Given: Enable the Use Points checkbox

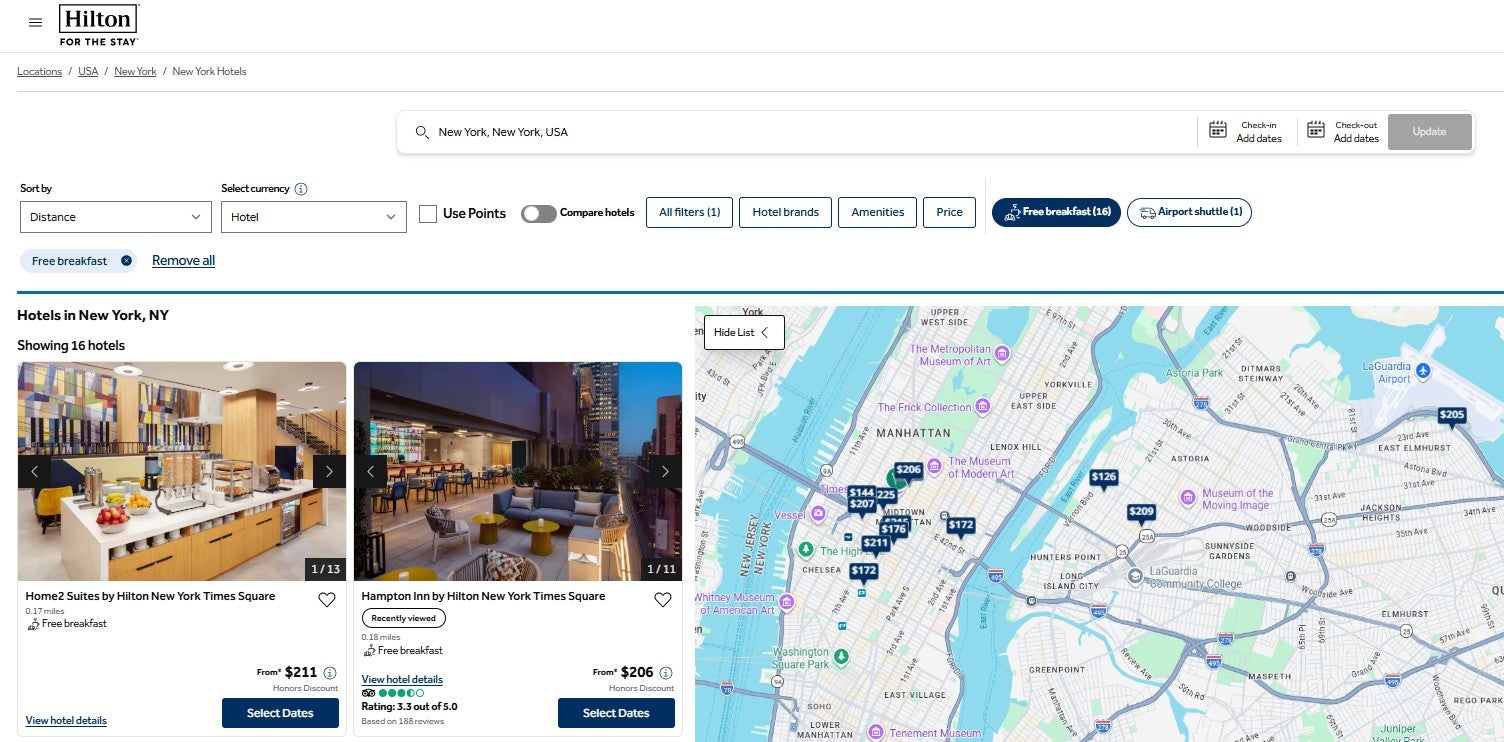Looking at the screenshot, I should pyautogui.click(x=428, y=213).
